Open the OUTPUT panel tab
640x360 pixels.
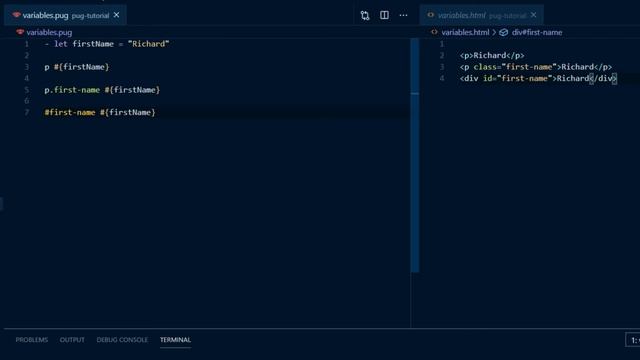72,340
